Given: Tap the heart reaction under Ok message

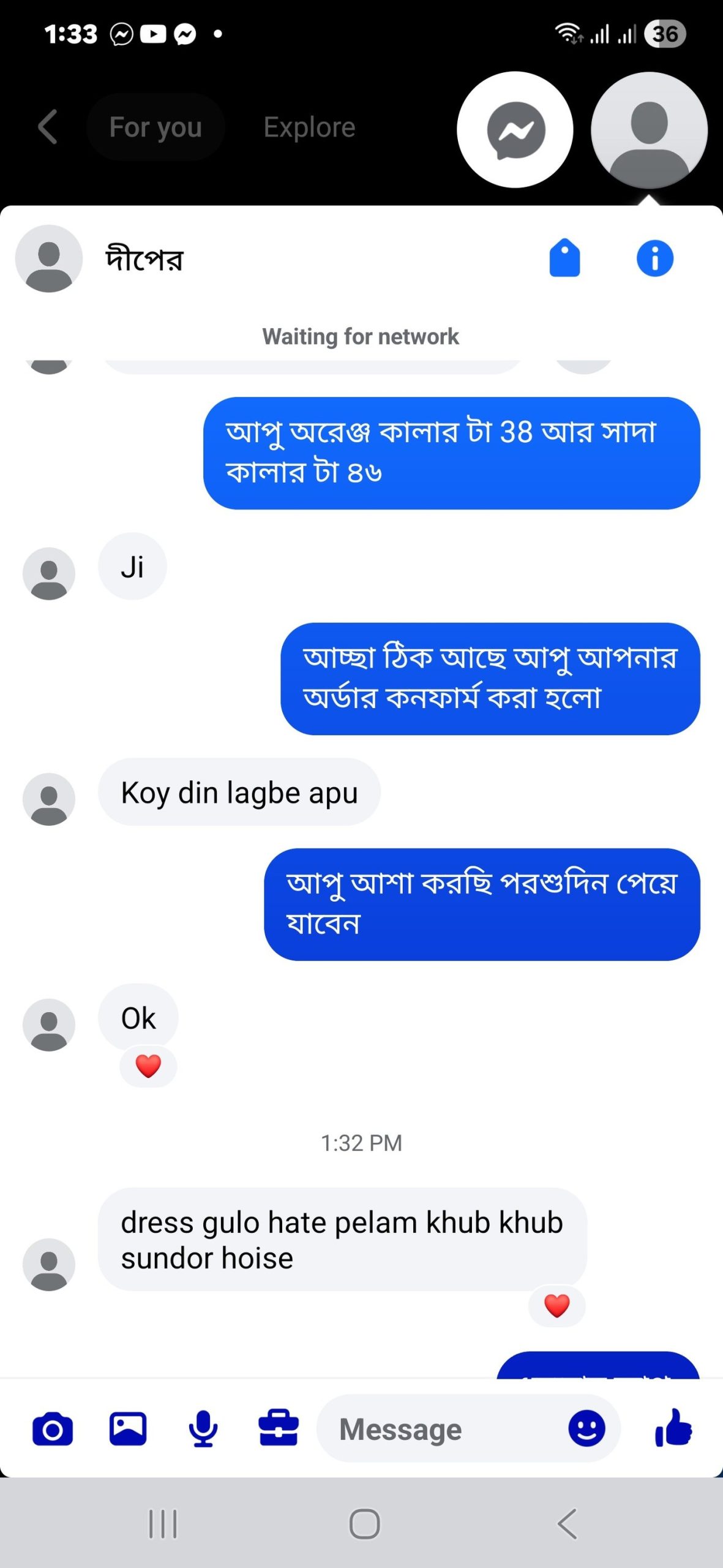Looking at the screenshot, I should (148, 1066).
